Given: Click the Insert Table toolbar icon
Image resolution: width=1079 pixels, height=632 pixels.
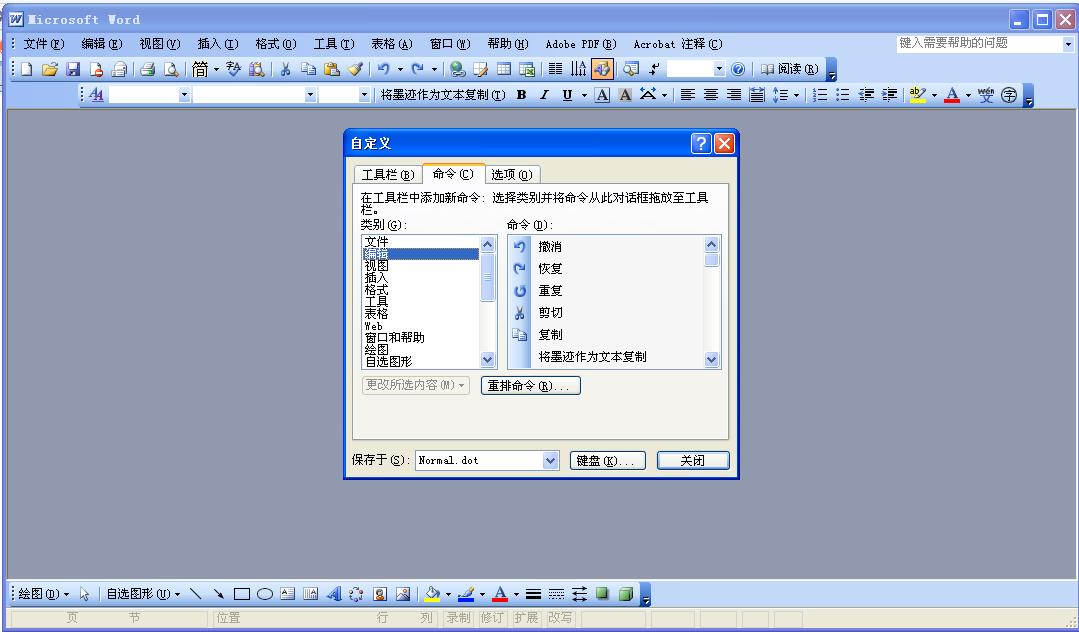Looking at the screenshot, I should point(502,69).
